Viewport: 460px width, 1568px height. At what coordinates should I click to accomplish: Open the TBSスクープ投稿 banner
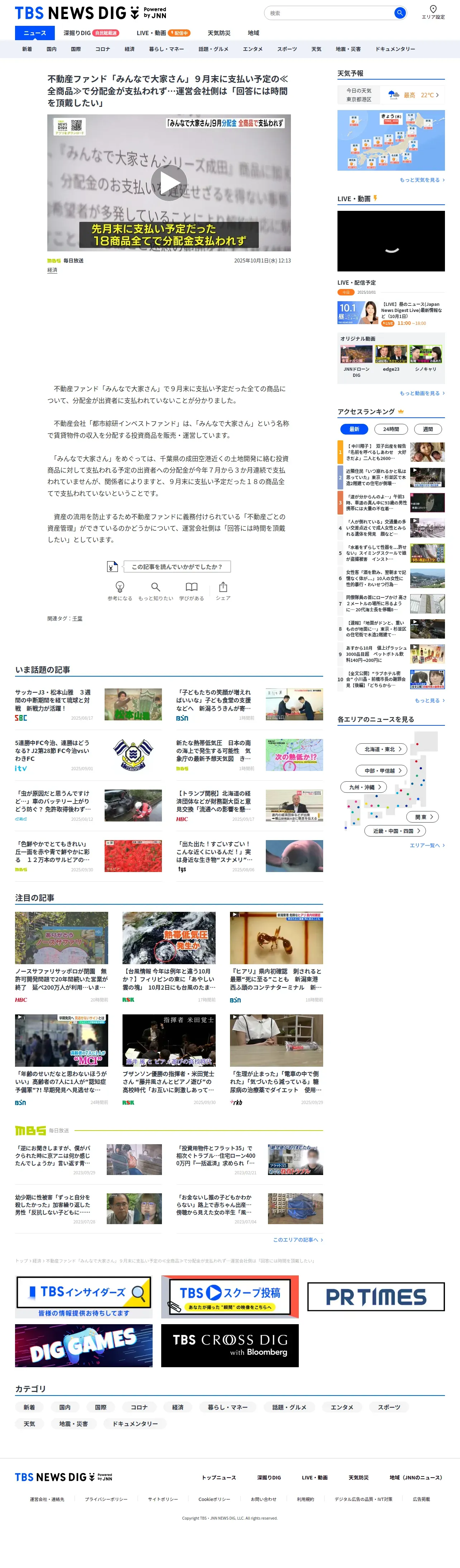pyautogui.click(x=230, y=1297)
